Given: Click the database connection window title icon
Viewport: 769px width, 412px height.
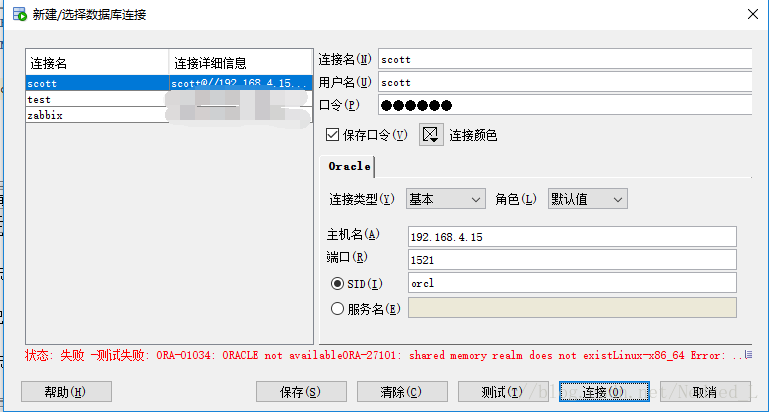Looking at the screenshot, I should 20,14.
